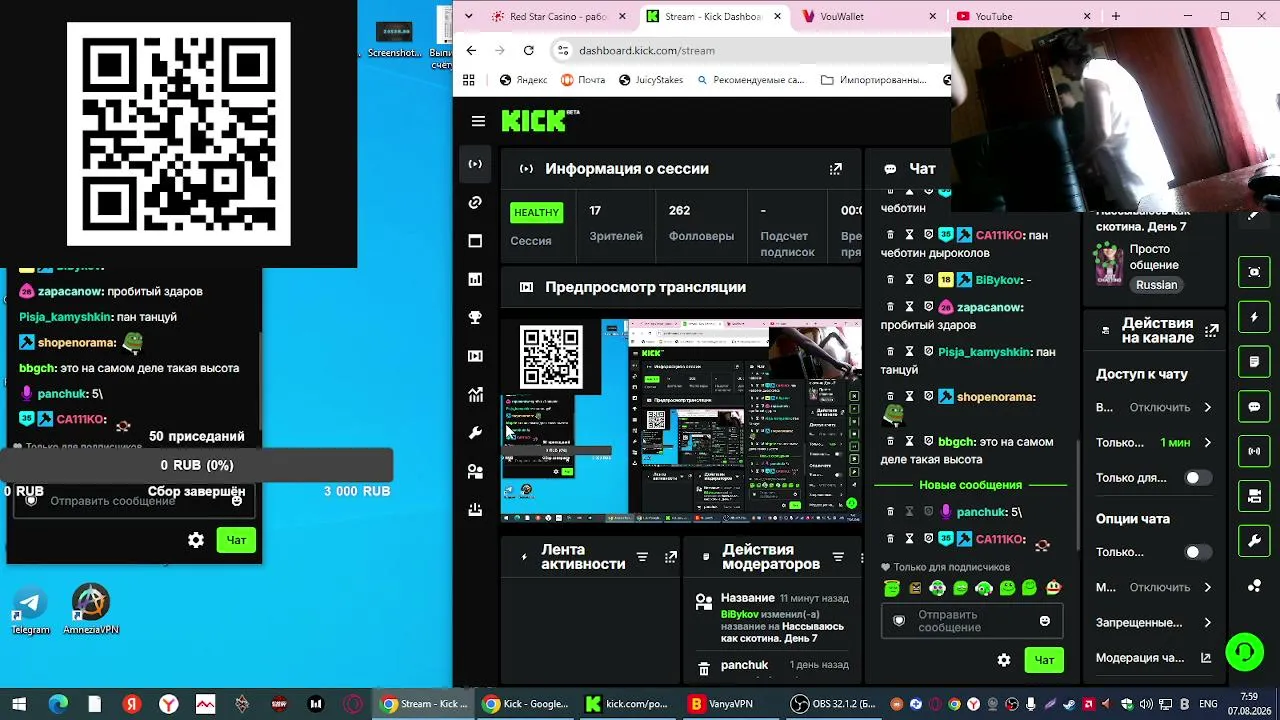Pop out the channel actions panel
The width and height of the screenshot is (1280, 720).
click(x=1212, y=330)
